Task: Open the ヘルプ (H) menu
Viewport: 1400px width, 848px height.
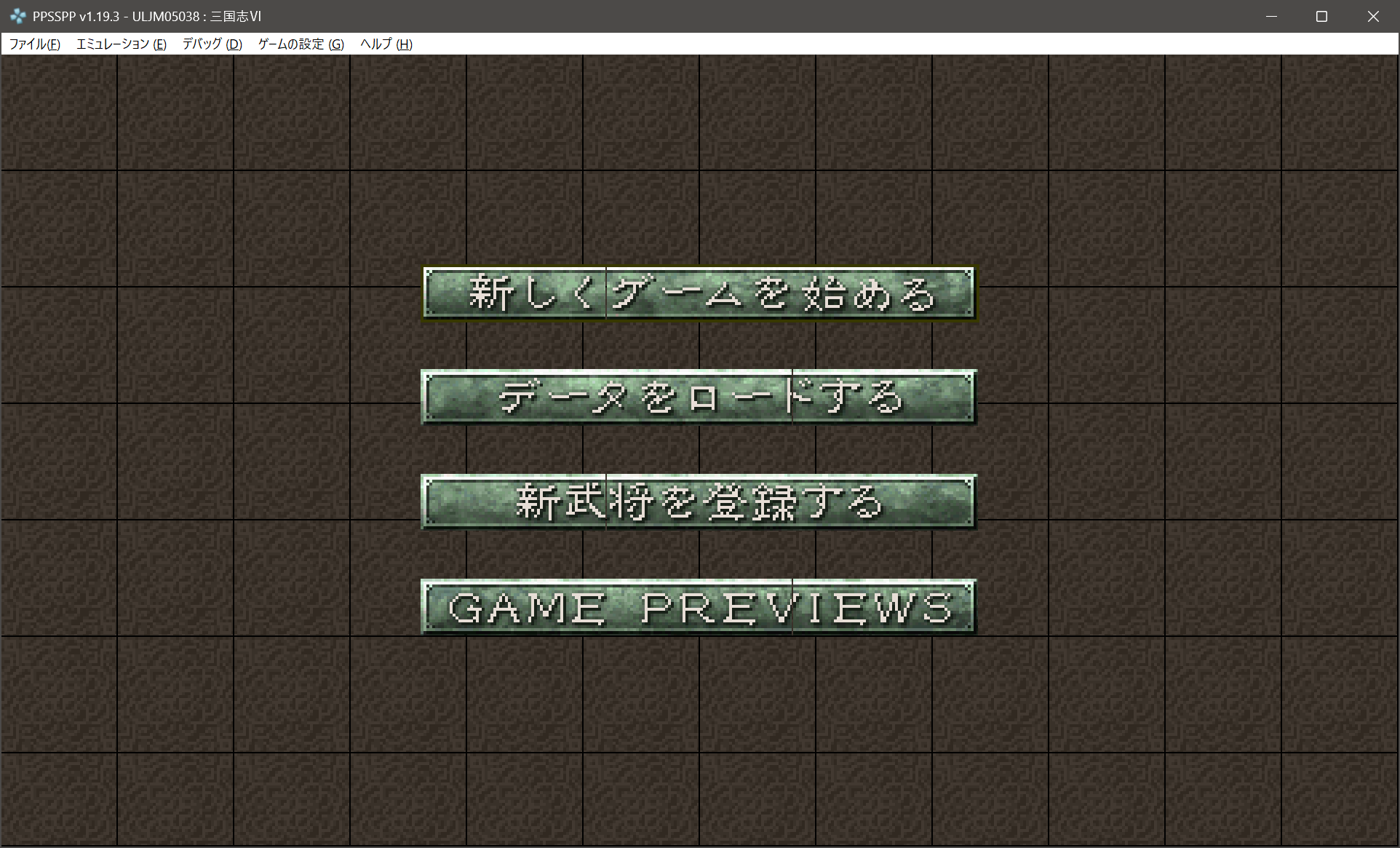Action: pyautogui.click(x=386, y=44)
